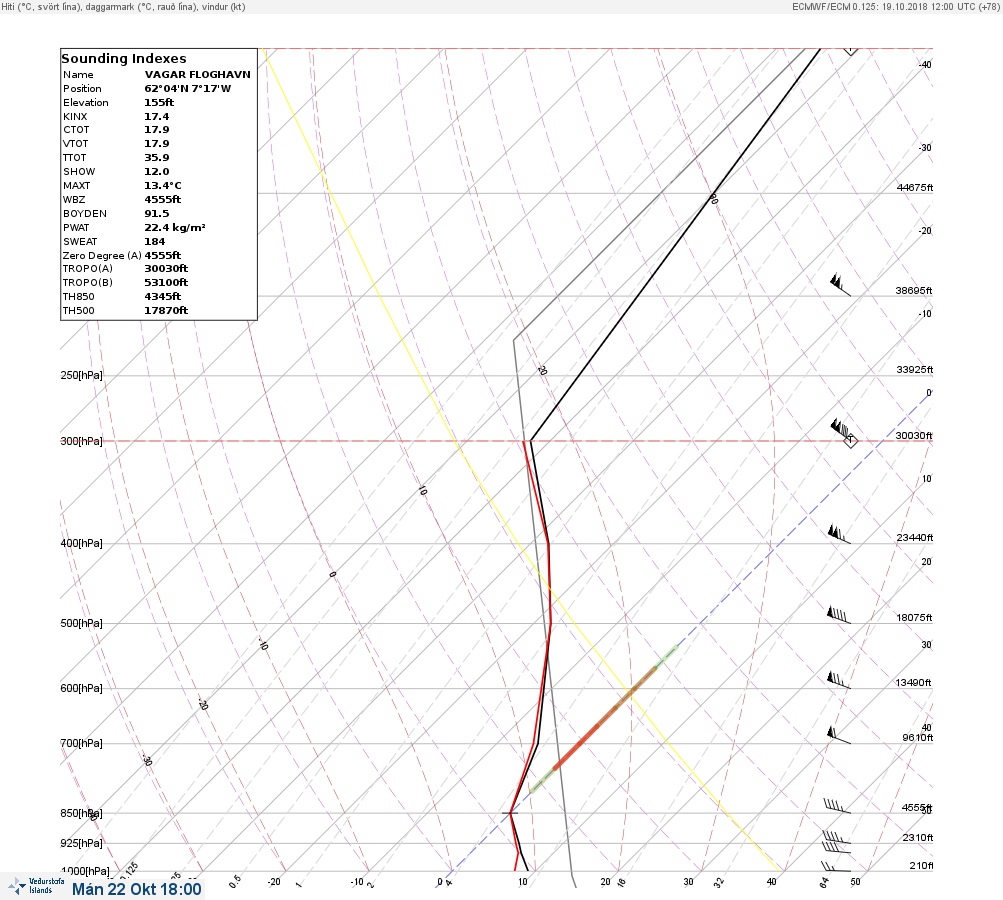Click the KINX value 17.4

pos(157,116)
